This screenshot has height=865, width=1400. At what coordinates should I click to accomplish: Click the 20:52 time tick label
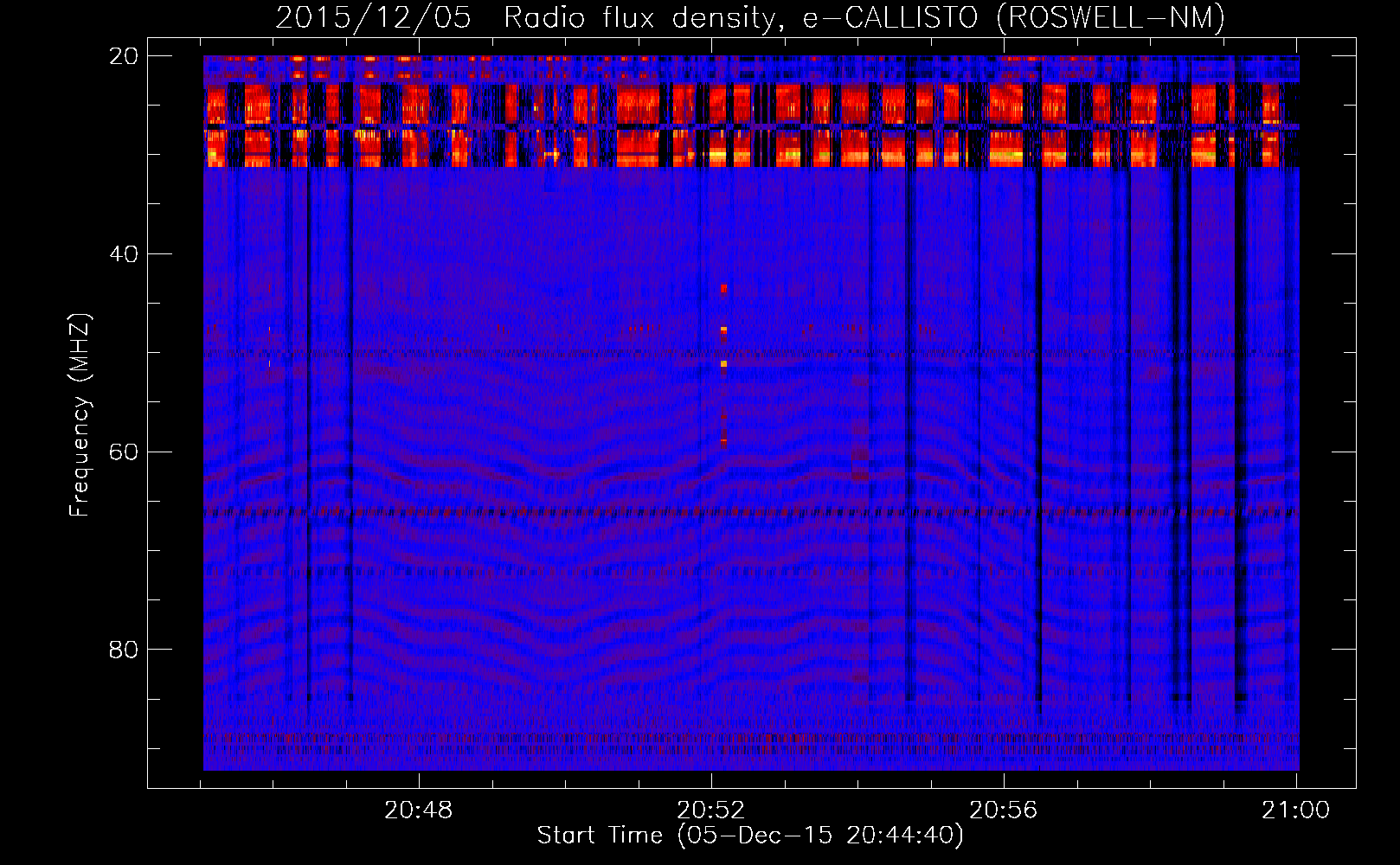(x=711, y=811)
